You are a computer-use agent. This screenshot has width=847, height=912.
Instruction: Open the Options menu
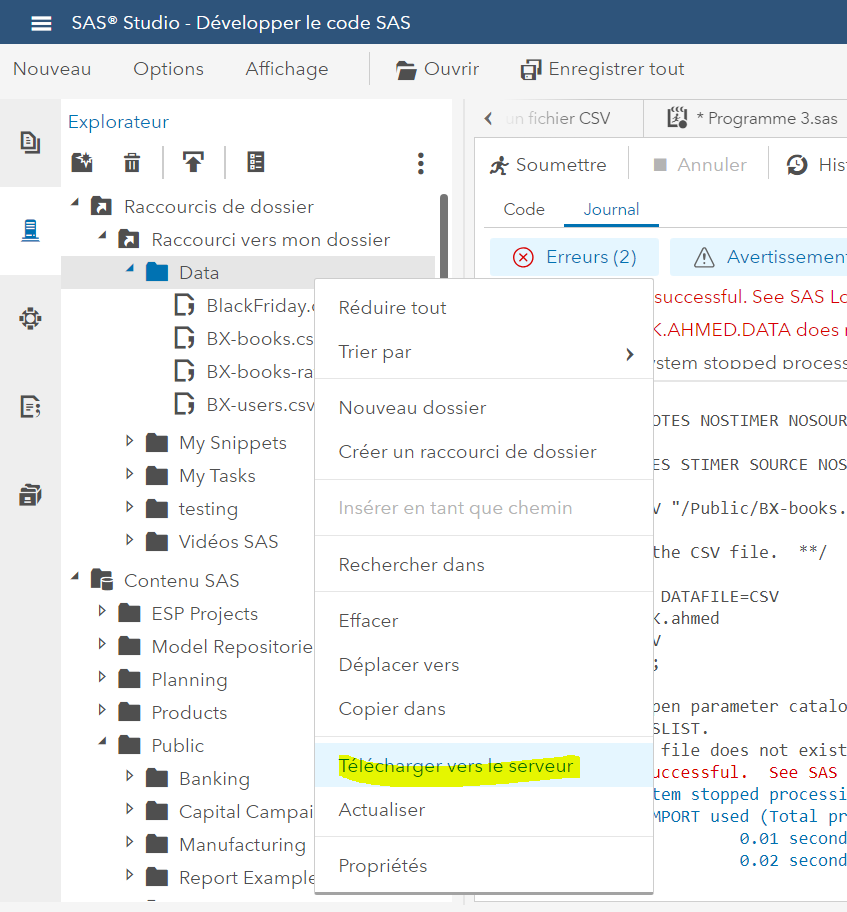169,69
